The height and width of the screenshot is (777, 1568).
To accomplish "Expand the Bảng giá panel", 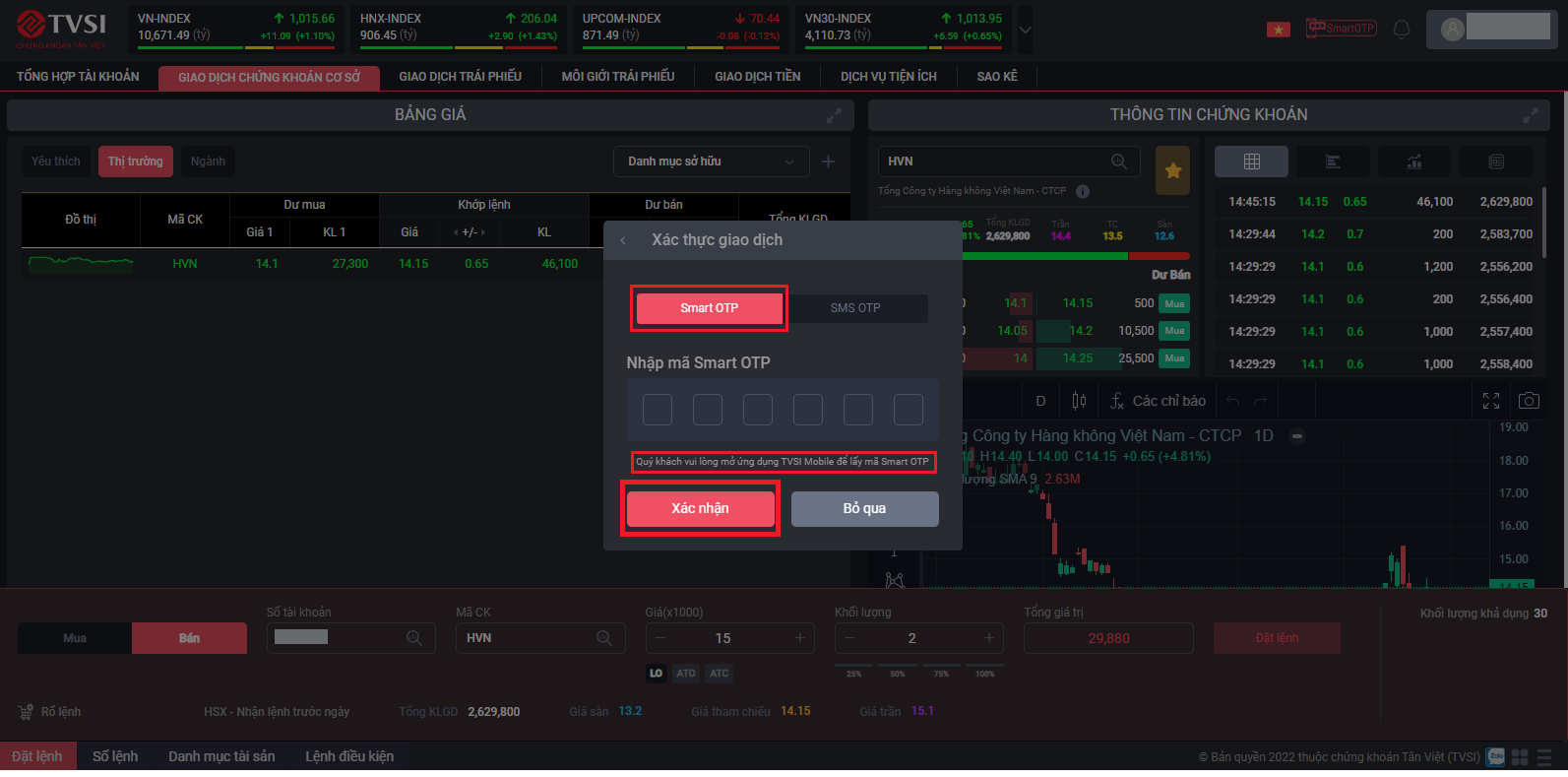I will click(834, 115).
